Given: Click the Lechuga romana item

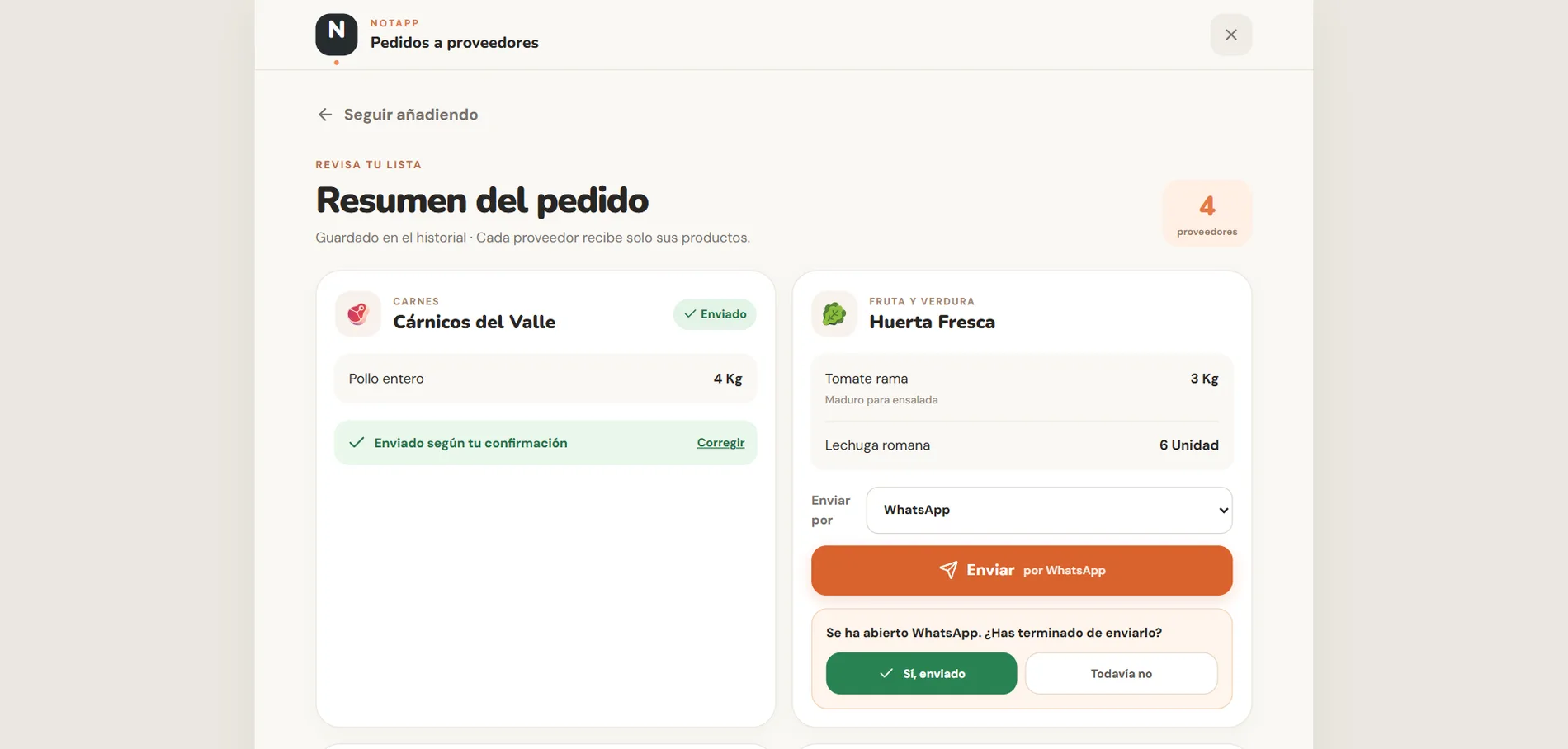Looking at the screenshot, I should (1022, 445).
